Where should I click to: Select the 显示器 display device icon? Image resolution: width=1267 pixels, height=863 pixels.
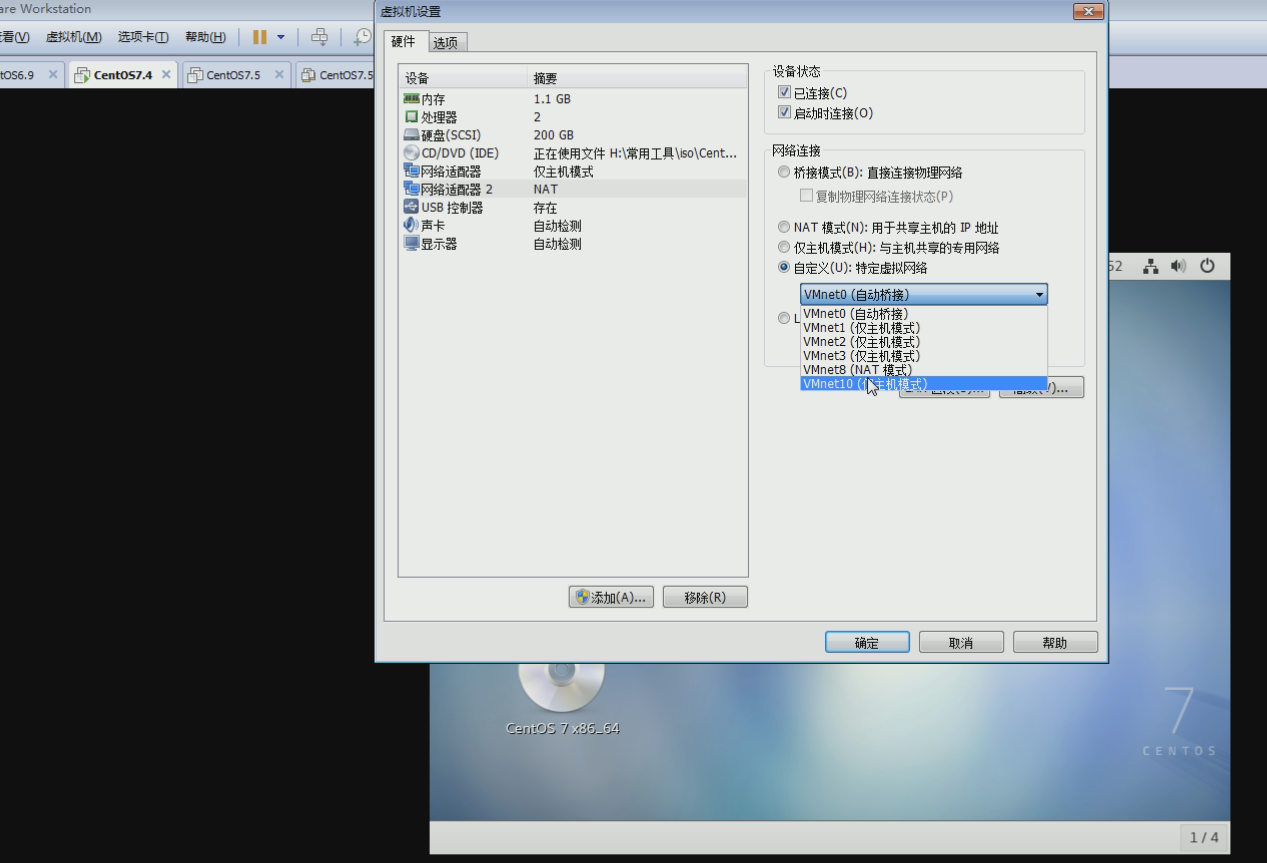tap(411, 243)
